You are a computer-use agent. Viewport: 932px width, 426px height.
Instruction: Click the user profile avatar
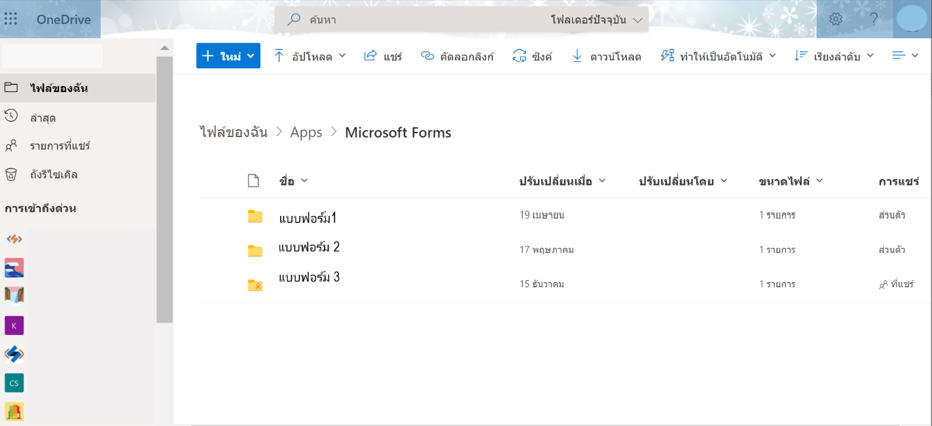(910, 19)
